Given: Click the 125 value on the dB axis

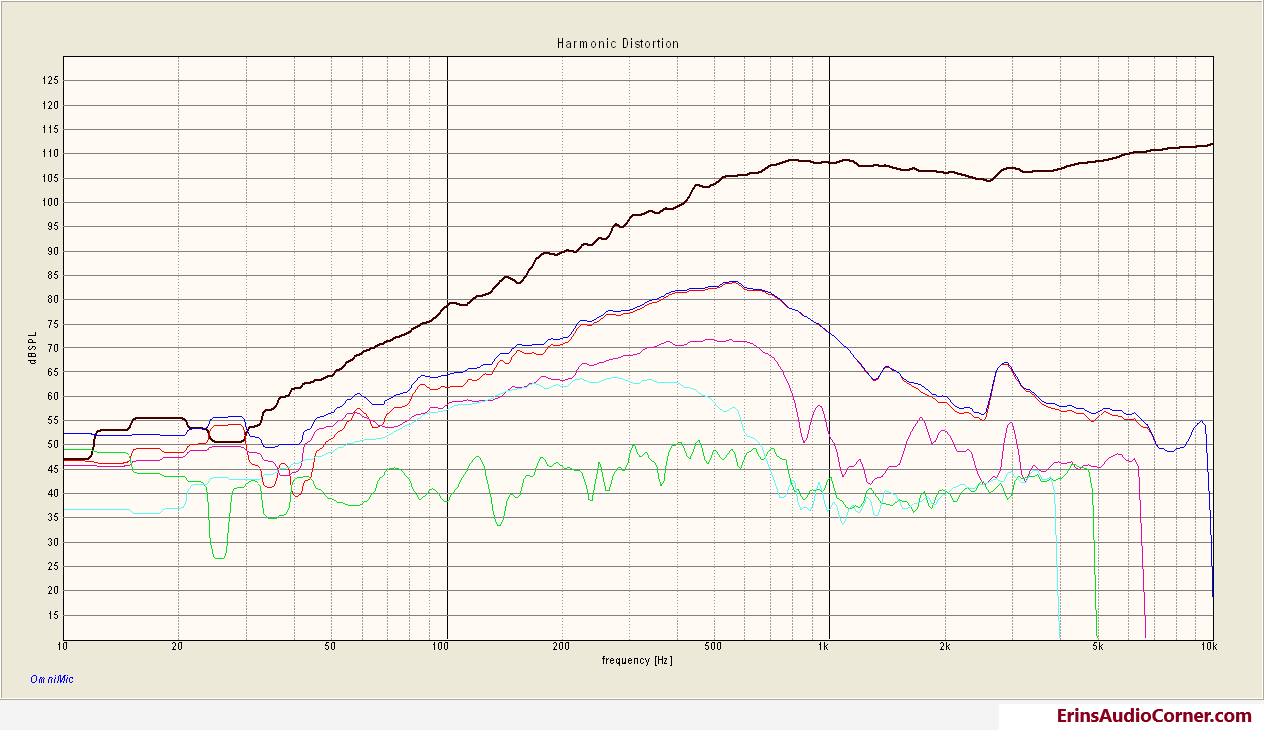Looking at the screenshot, I should click(x=52, y=81).
